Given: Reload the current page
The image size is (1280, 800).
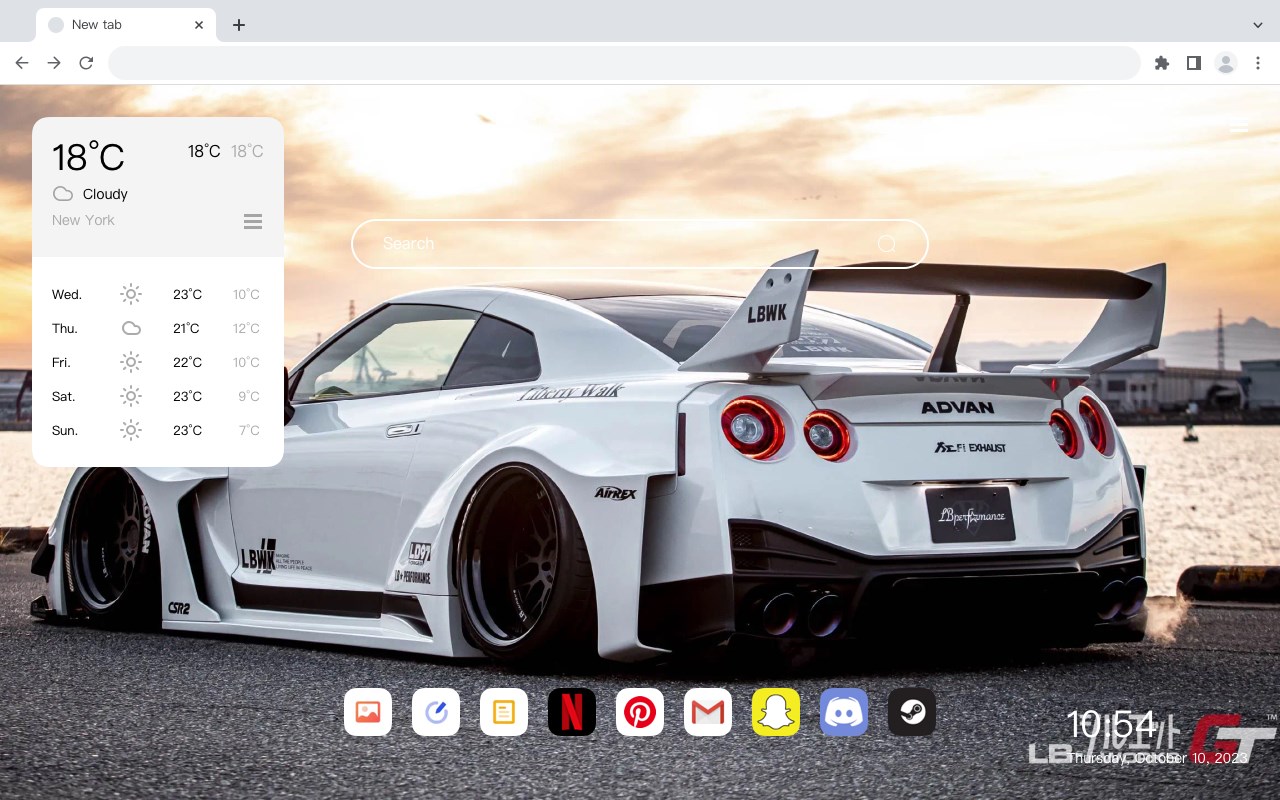Looking at the screenshot, I should pyautogui.click(x=86, y=63).
